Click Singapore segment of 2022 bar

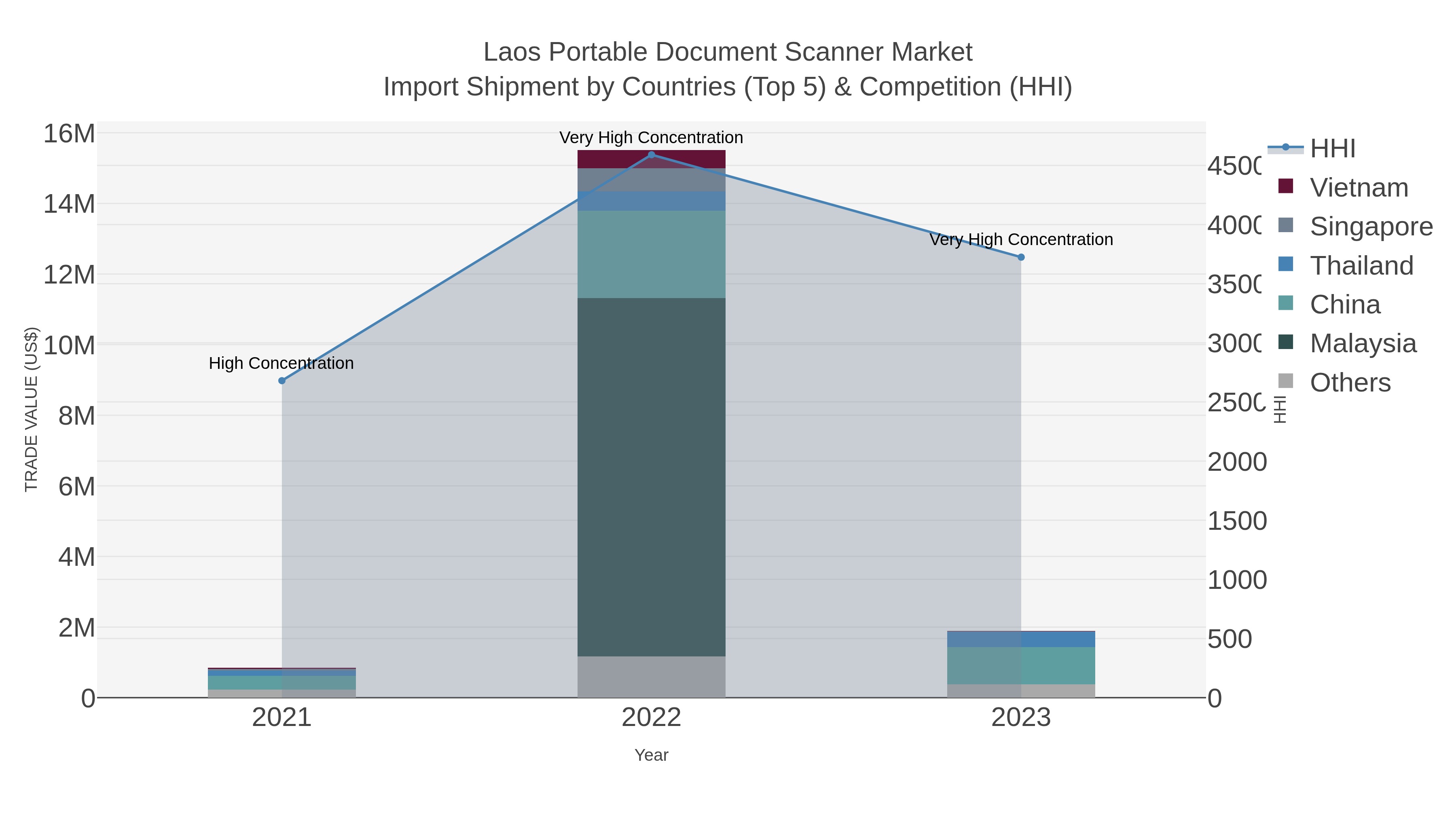651,180
